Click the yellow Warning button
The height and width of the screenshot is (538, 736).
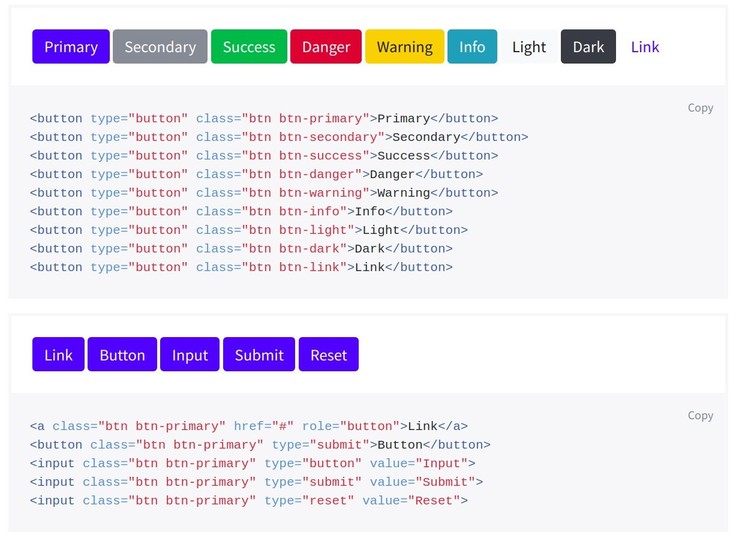click(404, 47)
